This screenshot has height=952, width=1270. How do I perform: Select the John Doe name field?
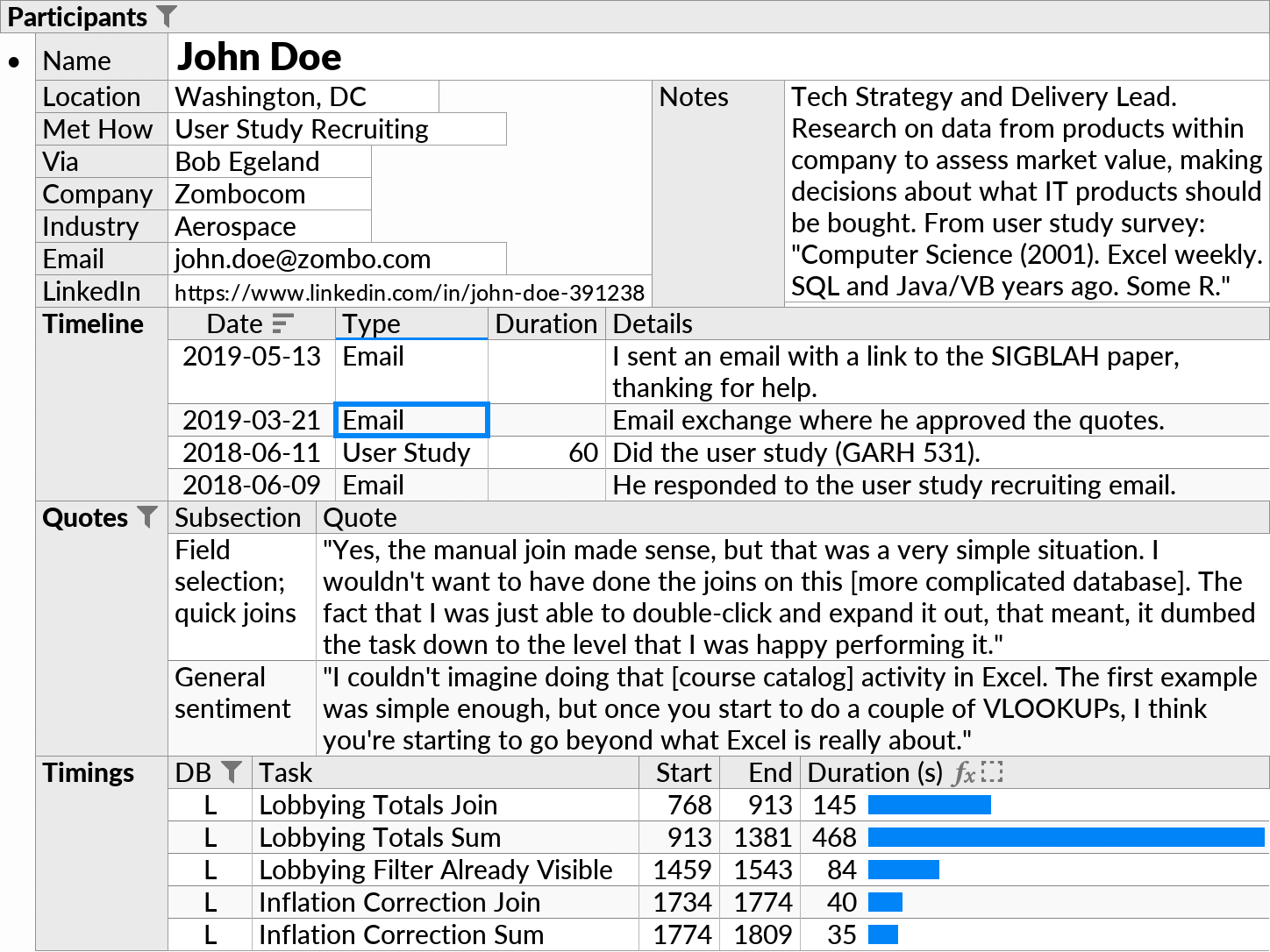click(260, 56)
